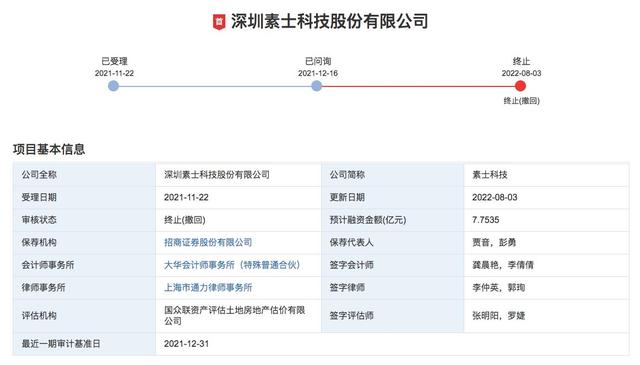Click the 保荐机构 label cell

(x=84, y=243)
